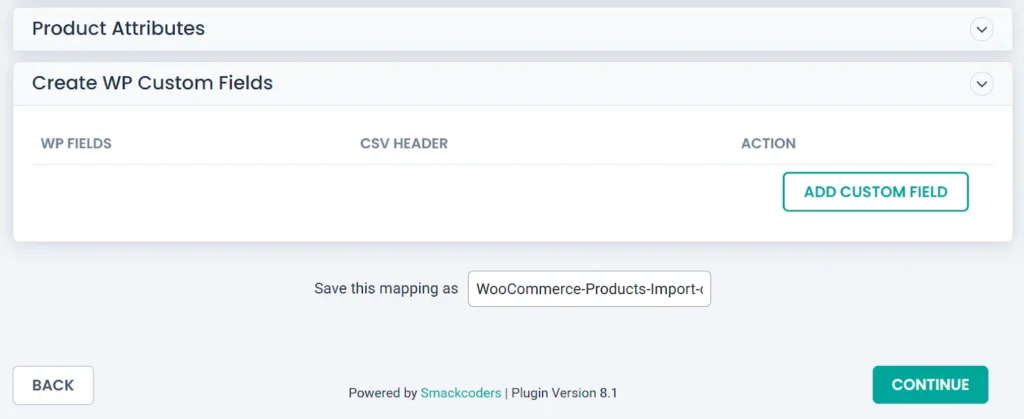Select the CSV HEADER column header
This screenshot has width=1024, height=419.
click(x=404, y=143)
